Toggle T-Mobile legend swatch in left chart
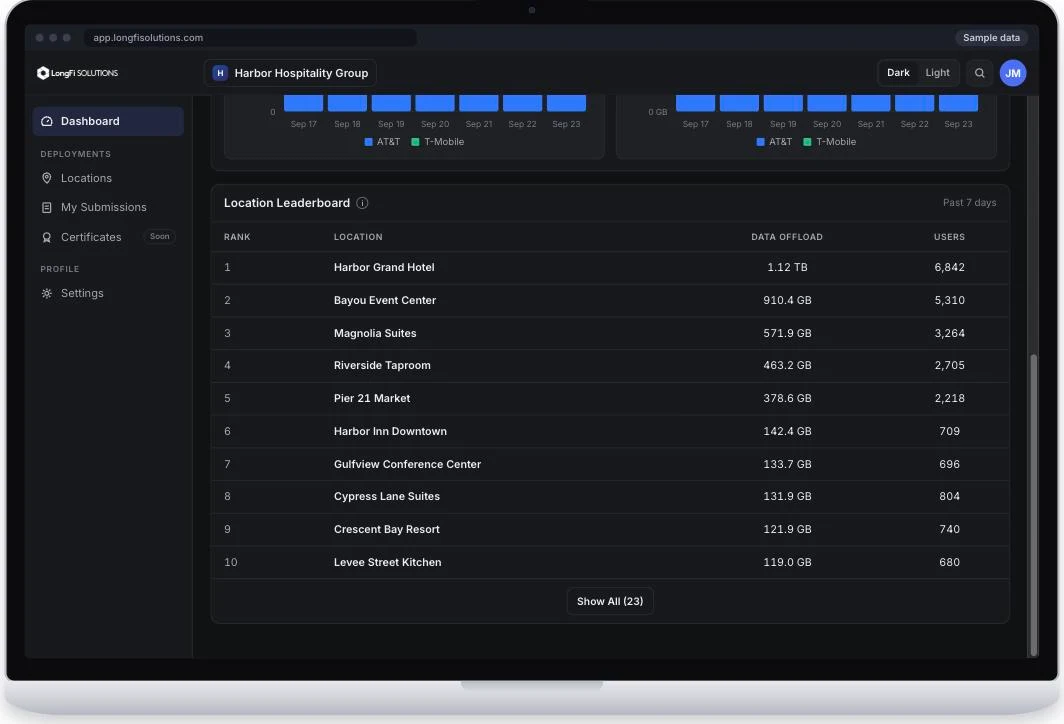Viewport: 1064px width, 724px height. tap(415, 142)
